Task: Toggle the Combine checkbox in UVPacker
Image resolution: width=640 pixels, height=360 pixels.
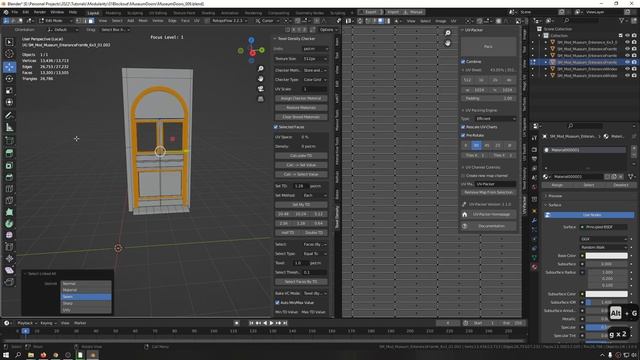Action: pyautogui.click(x=463, y=62)
